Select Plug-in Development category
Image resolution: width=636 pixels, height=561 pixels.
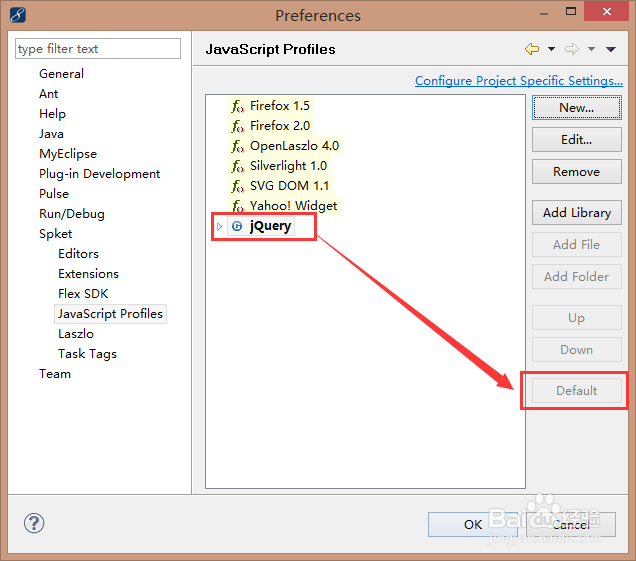pos(99,174)
